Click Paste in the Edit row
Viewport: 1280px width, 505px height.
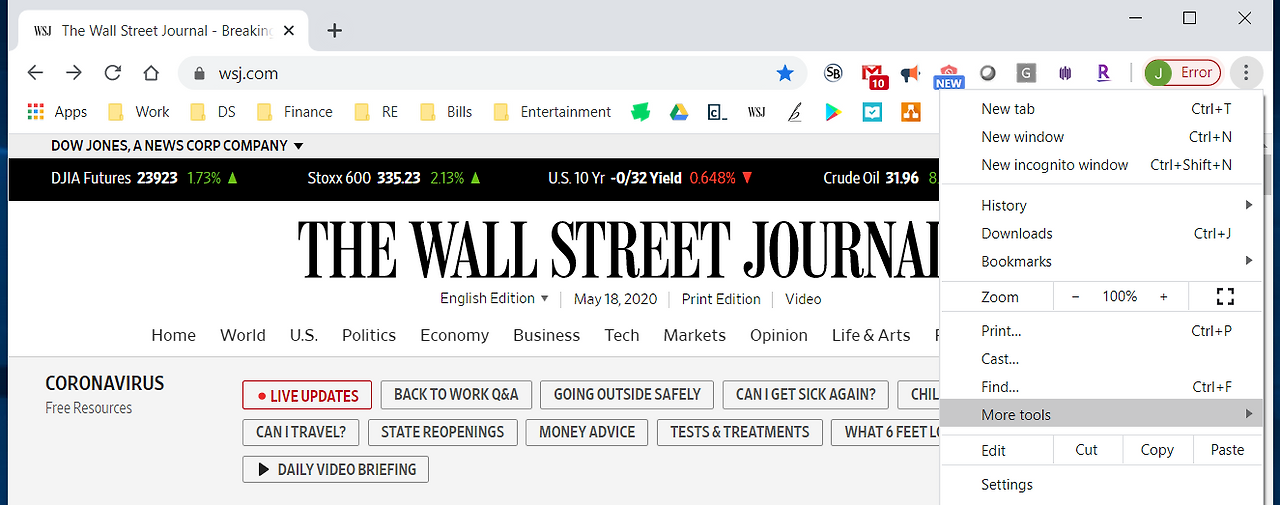coord(1228,450)
